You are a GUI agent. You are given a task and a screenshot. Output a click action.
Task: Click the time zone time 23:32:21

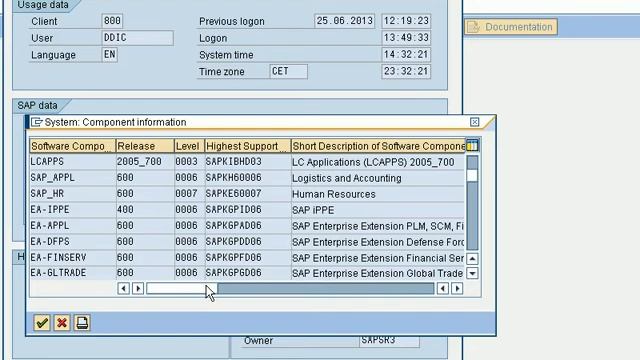pyautogui.click(x=406, y=71)
